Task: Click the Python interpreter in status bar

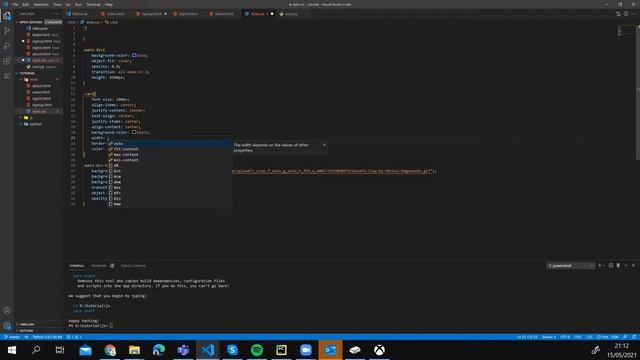Action: (47, 337)
